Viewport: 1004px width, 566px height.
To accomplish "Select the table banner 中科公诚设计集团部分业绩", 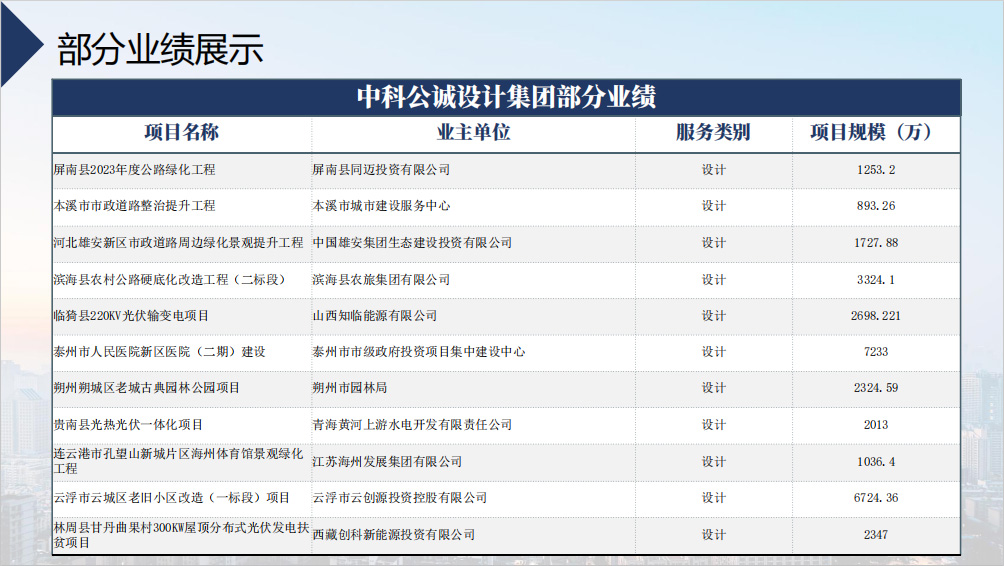I will [x=506, y=97].
